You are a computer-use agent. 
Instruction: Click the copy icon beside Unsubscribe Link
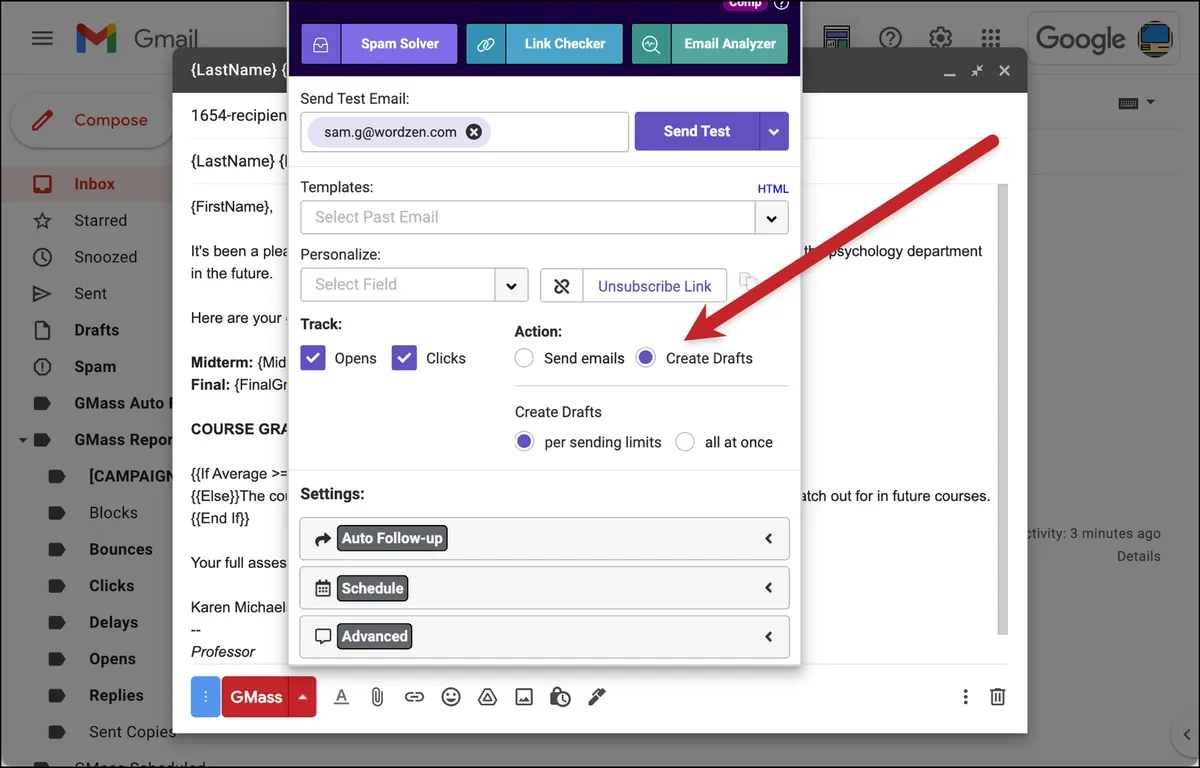click(748, 282)
